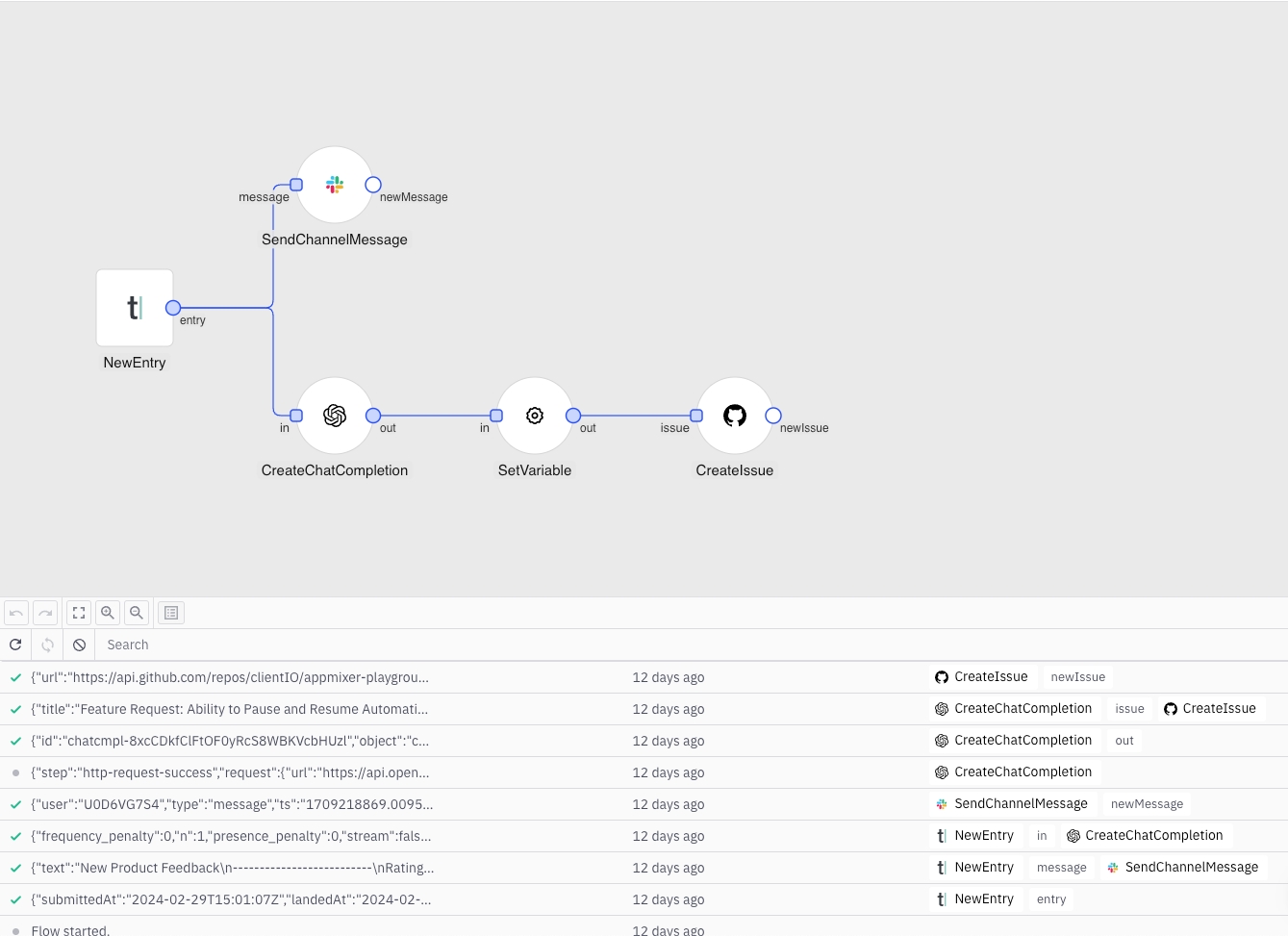This screenshot has height=936, width=1288.
Task: Select the OpenAI CreateChatCompletion node
Action: [334, 416]
